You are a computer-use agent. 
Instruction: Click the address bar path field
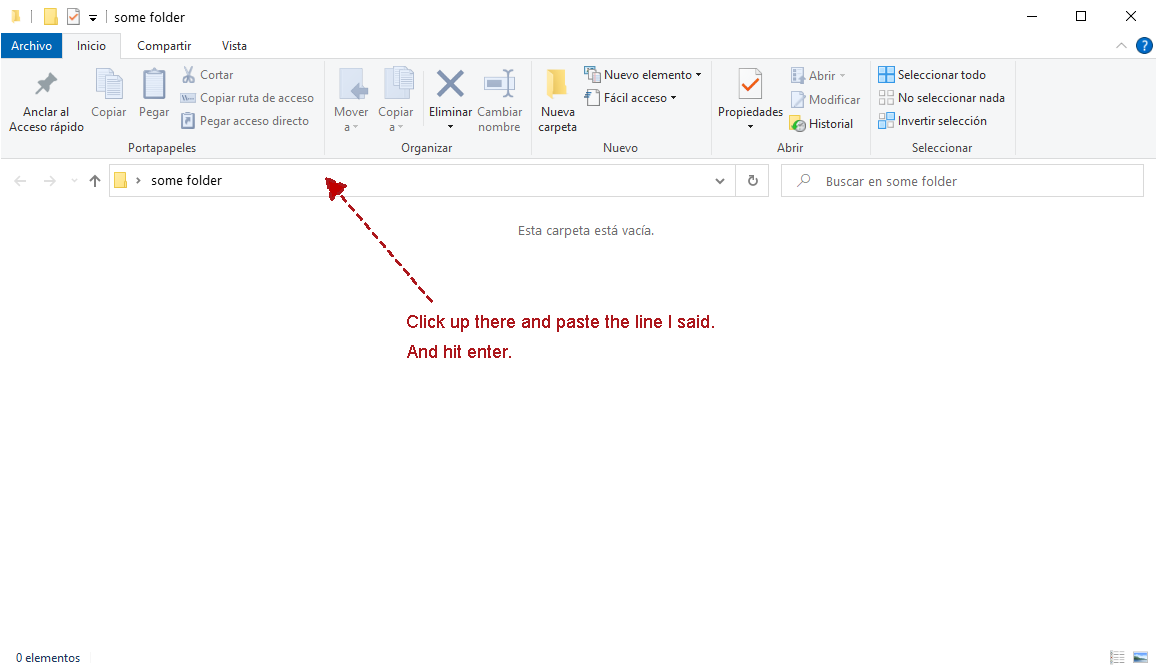click(x=422, y=181)
